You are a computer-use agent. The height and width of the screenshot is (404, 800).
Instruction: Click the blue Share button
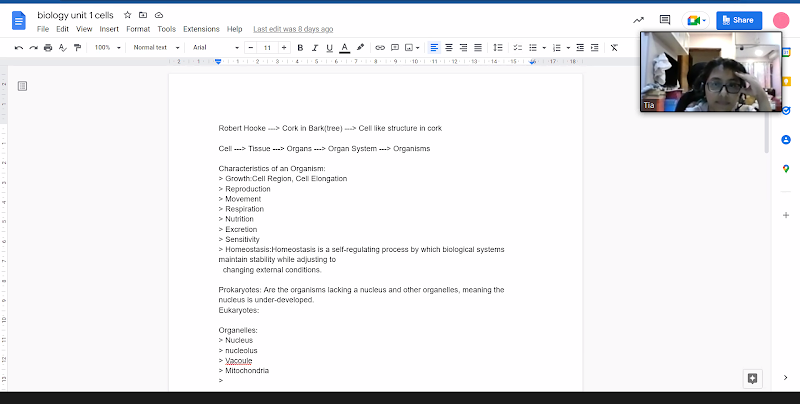pos(738,20)
